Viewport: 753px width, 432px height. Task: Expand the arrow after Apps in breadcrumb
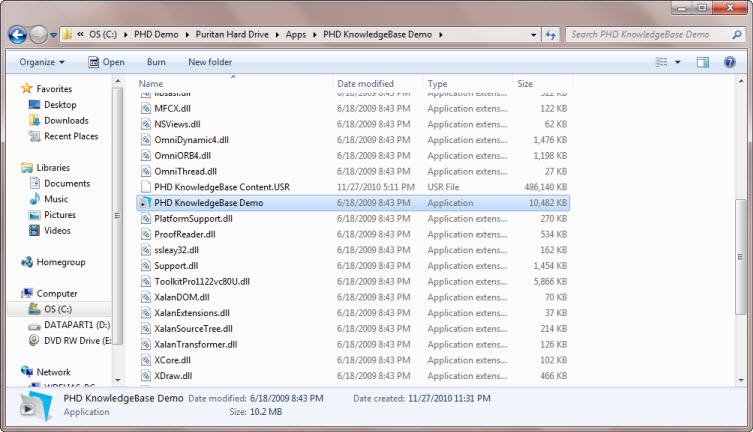315,35
